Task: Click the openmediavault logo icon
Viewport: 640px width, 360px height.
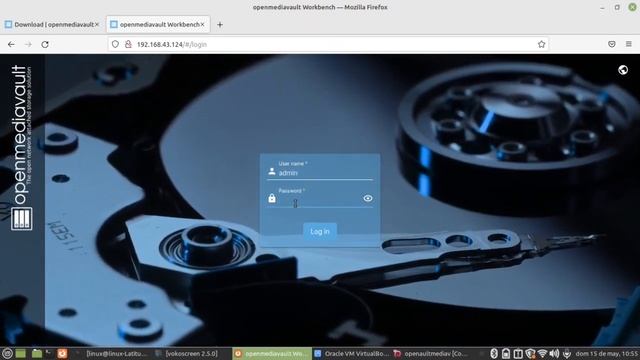Action: (21, 219)
